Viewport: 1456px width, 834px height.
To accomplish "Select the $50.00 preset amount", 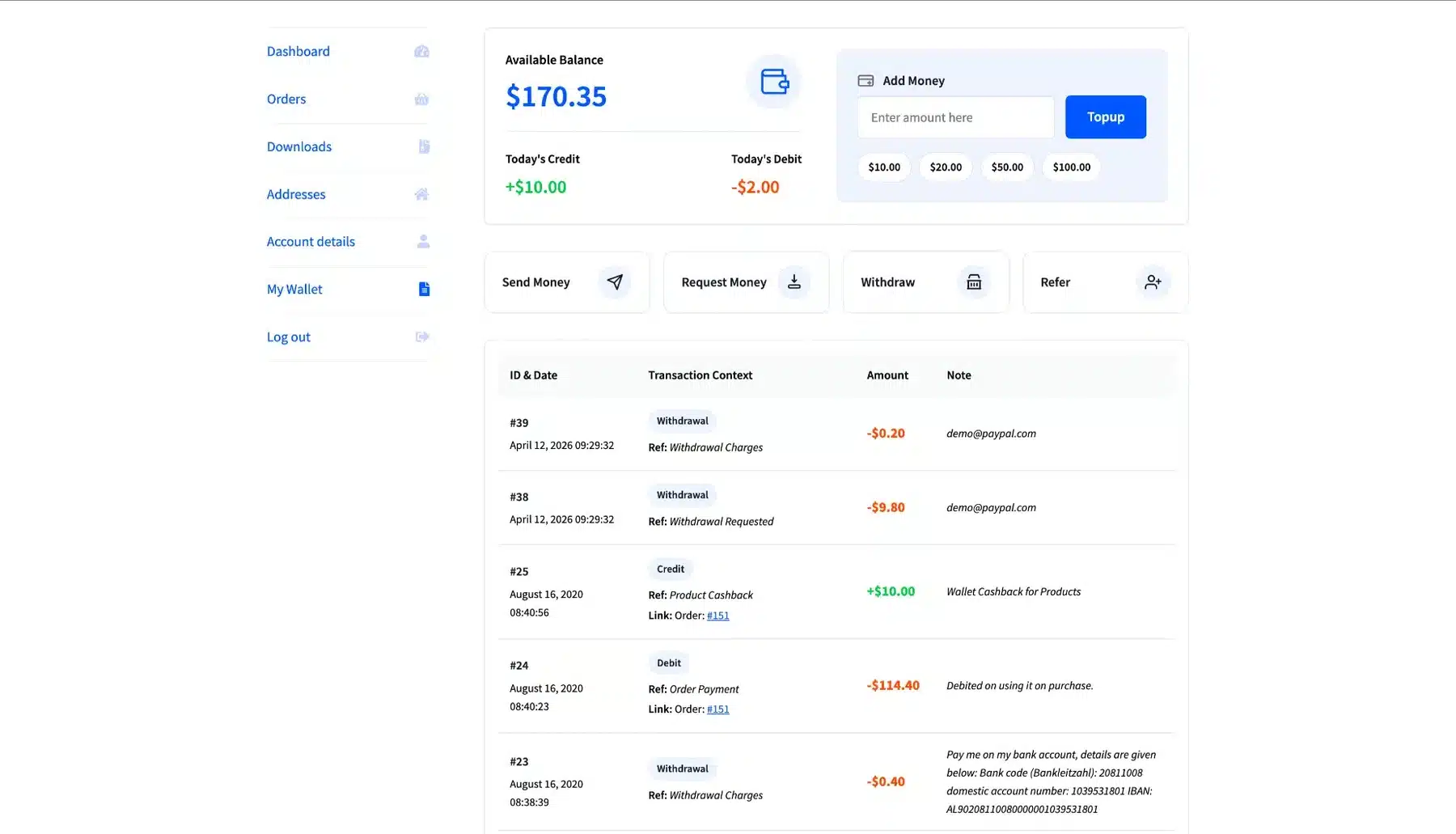I will tap(1007, 167).
